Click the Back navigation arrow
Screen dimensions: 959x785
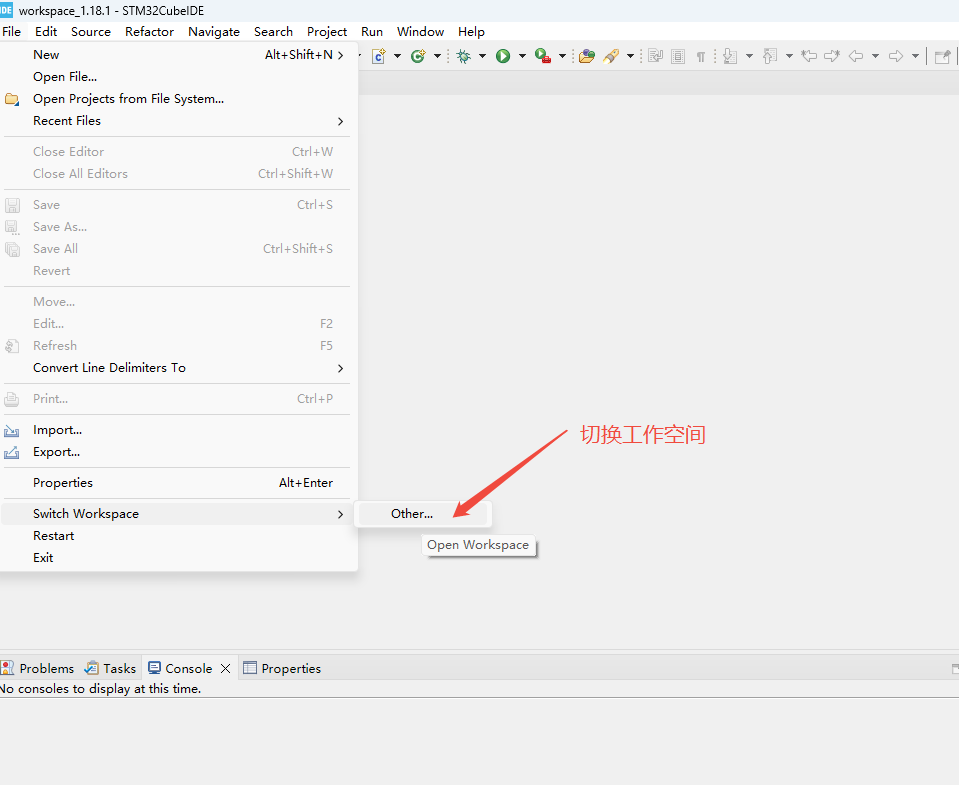(x=856, y=56)
